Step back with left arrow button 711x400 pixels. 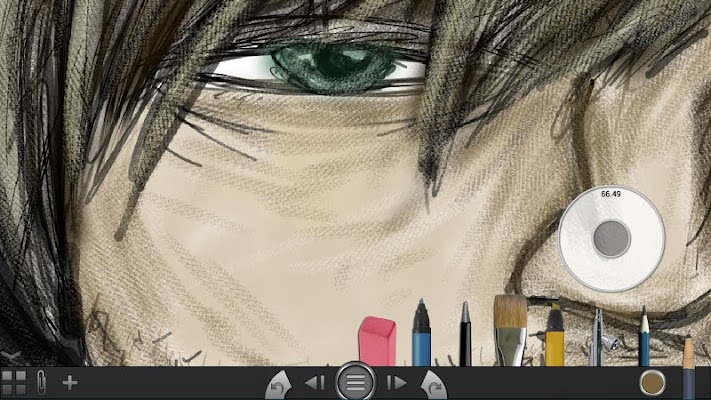point(315,383)
